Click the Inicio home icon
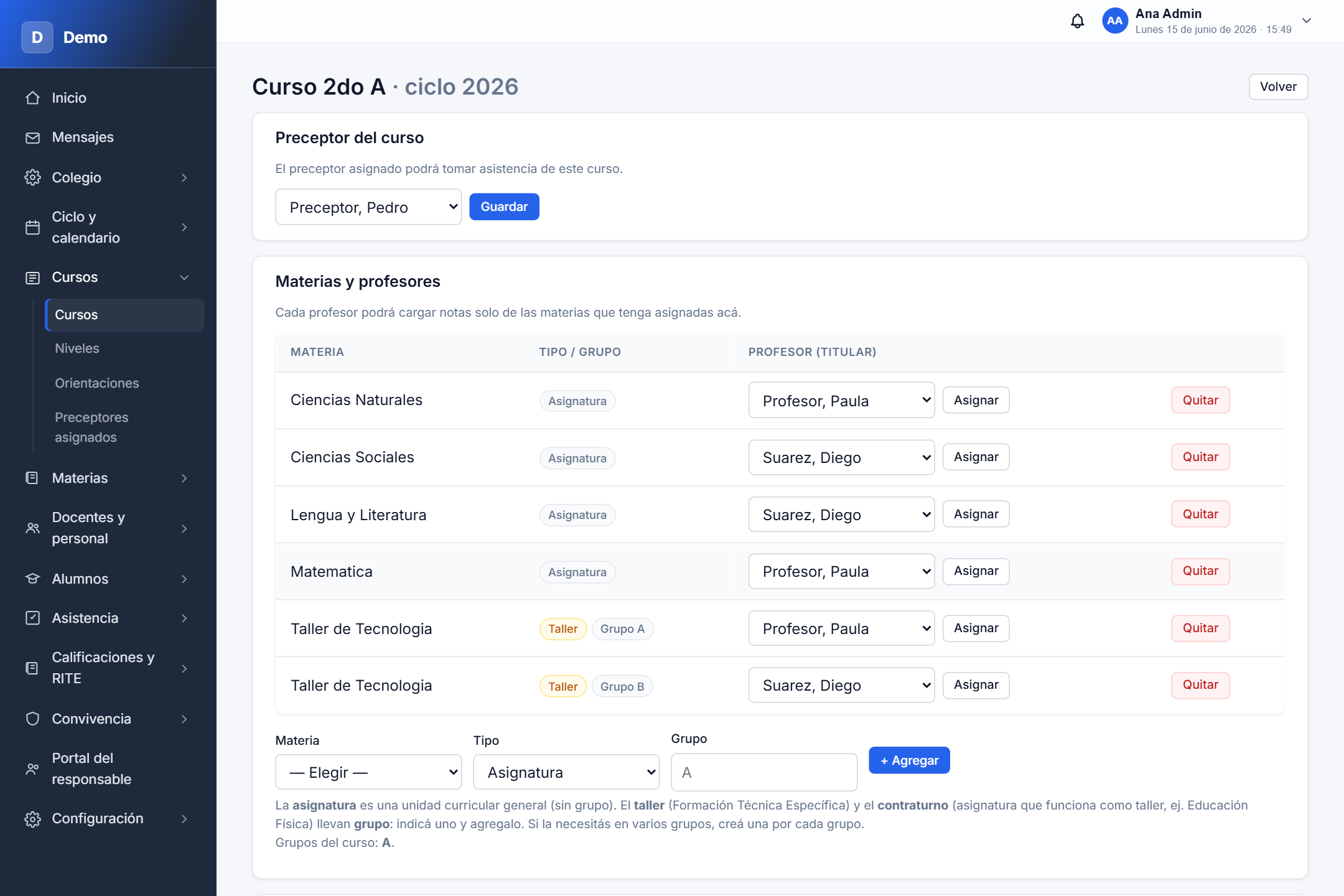Viewport: 1344px width, 896px height. pyautogui.click(x=33, y=98)
